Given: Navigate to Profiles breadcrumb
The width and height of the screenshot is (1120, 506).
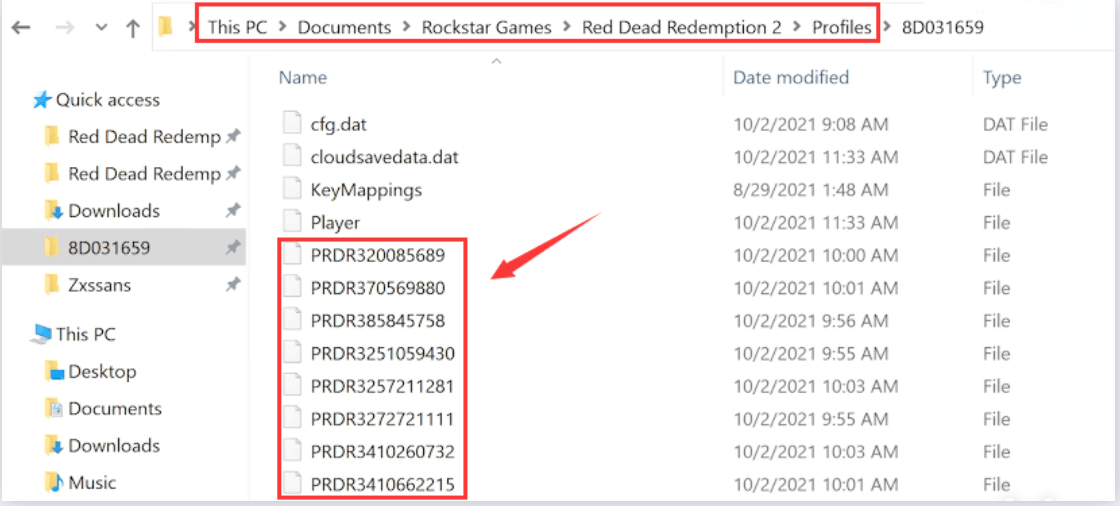Looking at the screenshot, I should coord(842,28).
